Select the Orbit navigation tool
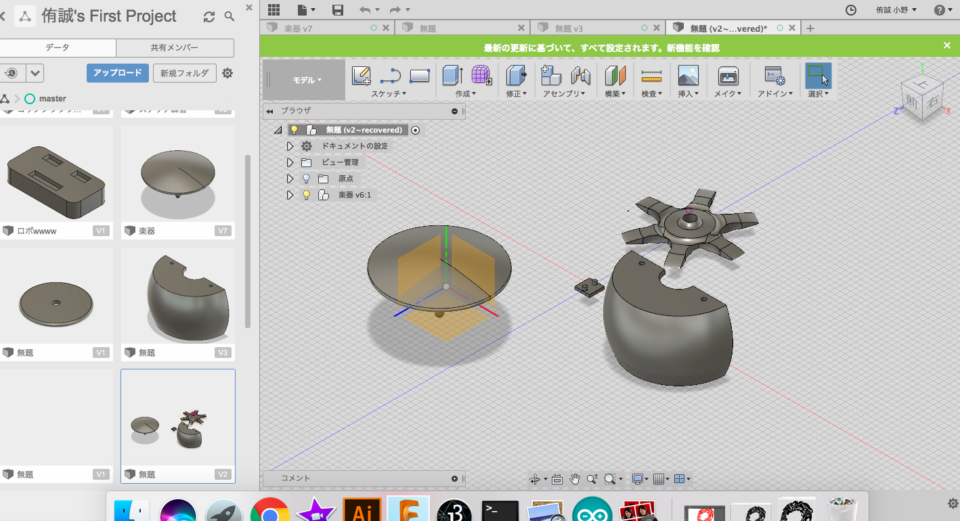960x521 pixels. point(536,479)
